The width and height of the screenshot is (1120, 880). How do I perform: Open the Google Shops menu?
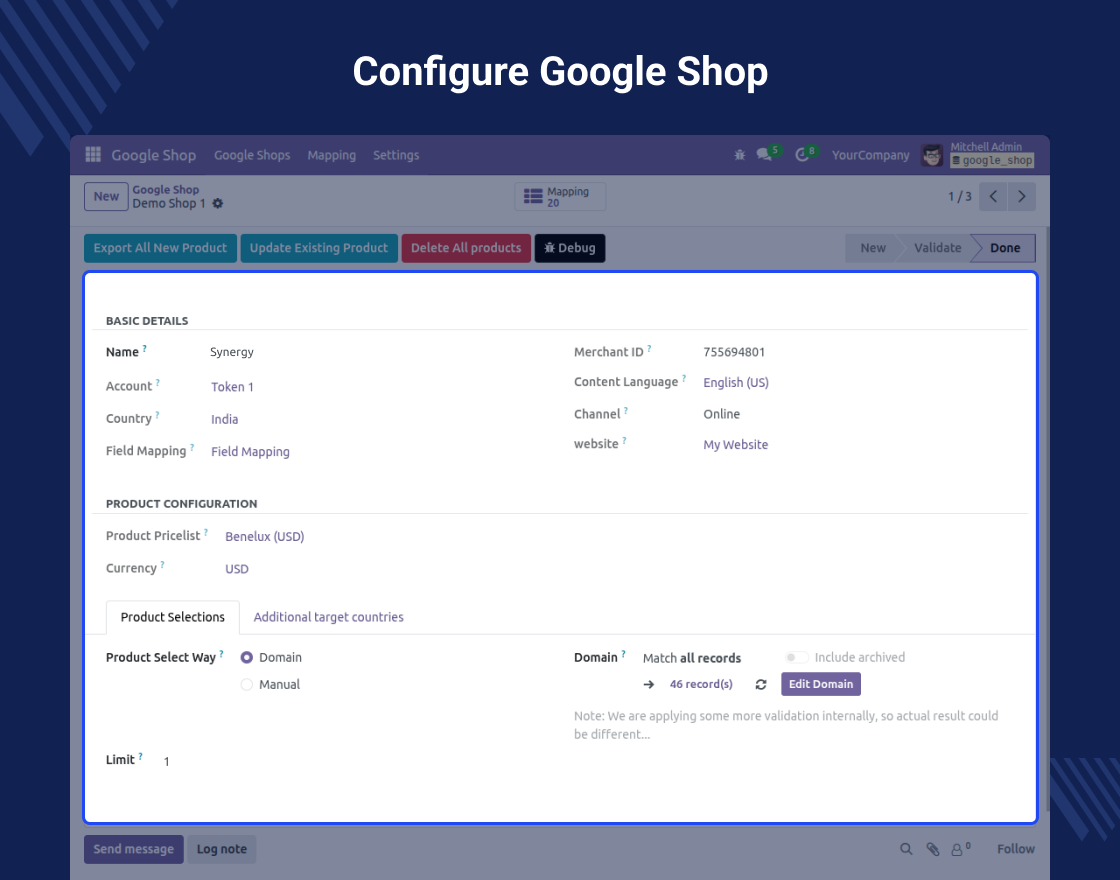[x=252, y=155]
